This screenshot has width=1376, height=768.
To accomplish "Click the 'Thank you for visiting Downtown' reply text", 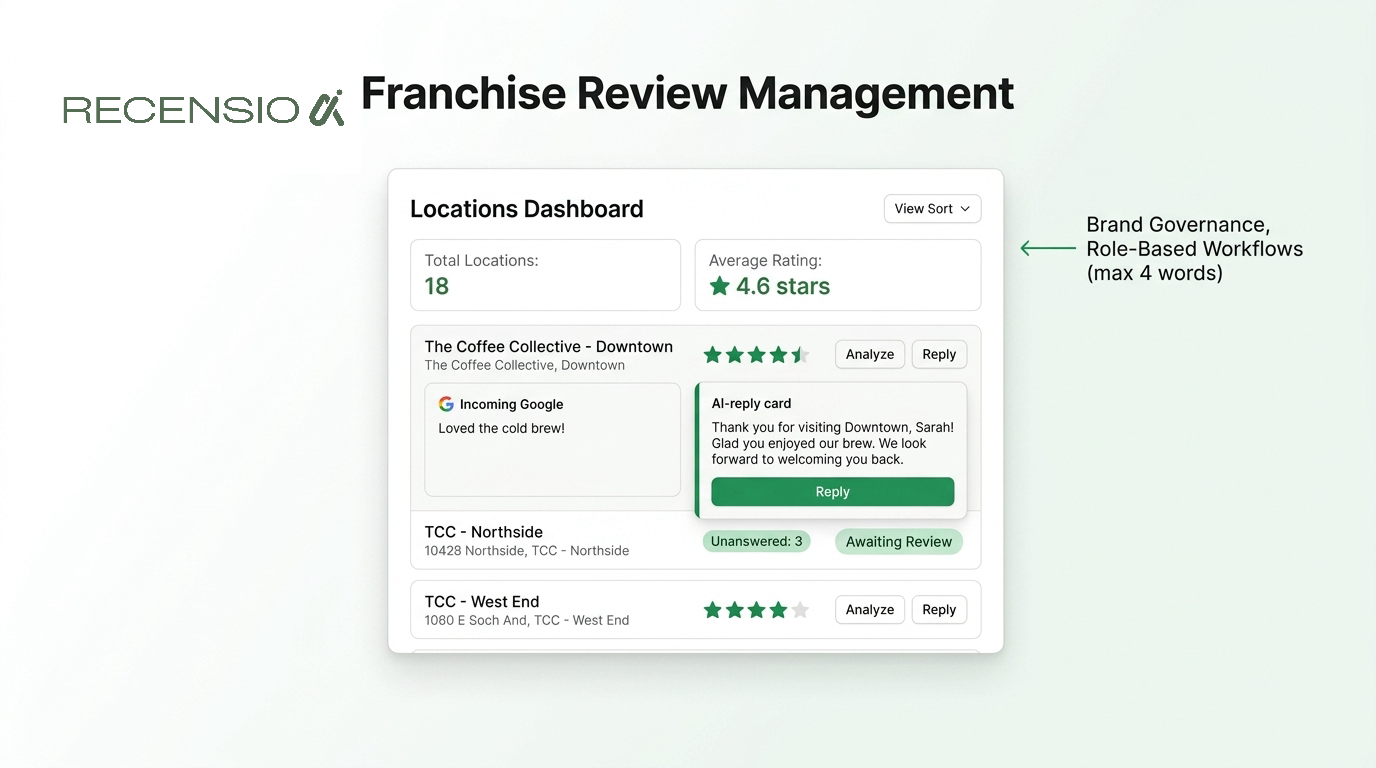I will click(x=833, y=443).
